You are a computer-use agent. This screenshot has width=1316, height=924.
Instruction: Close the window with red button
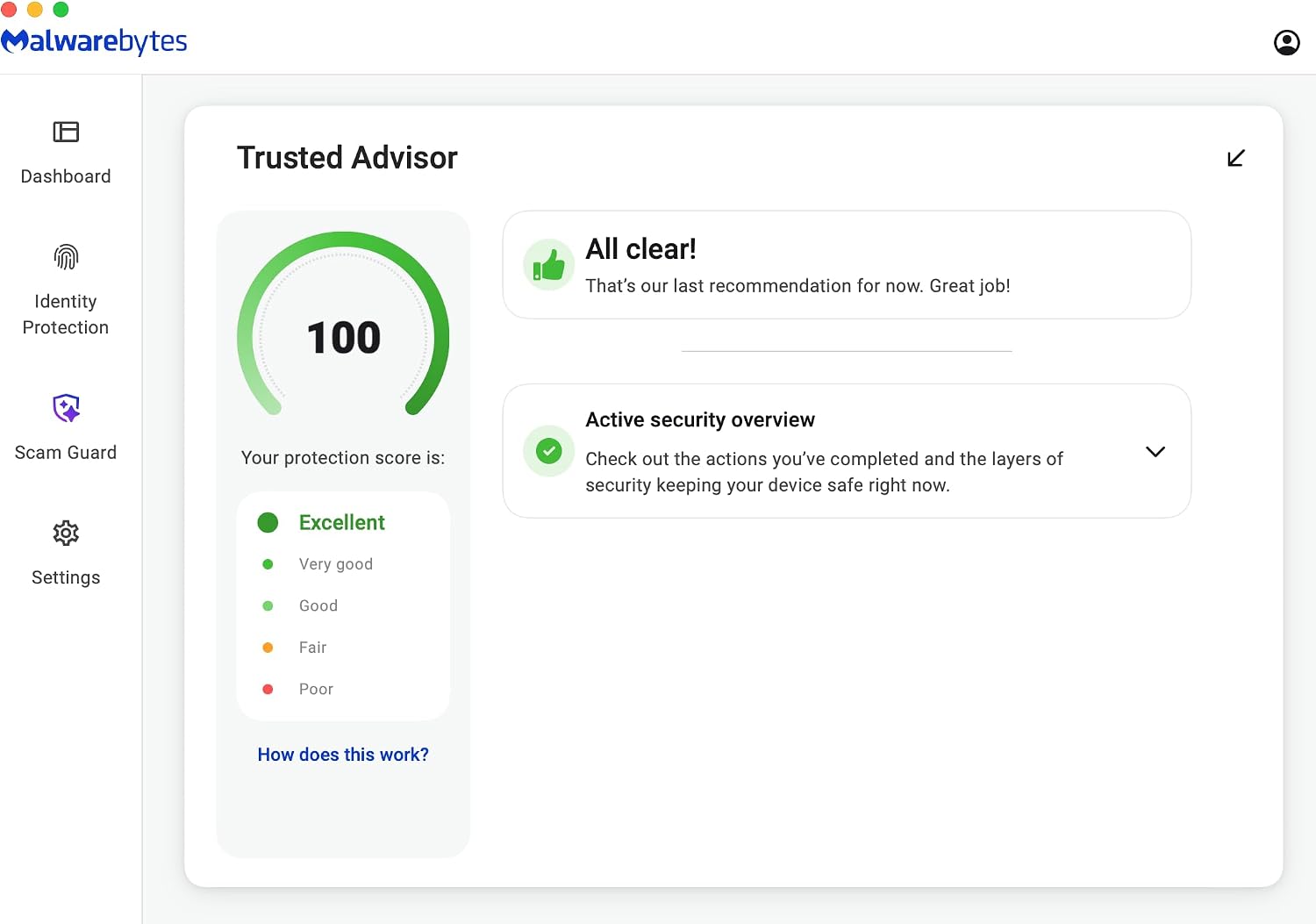9,10
